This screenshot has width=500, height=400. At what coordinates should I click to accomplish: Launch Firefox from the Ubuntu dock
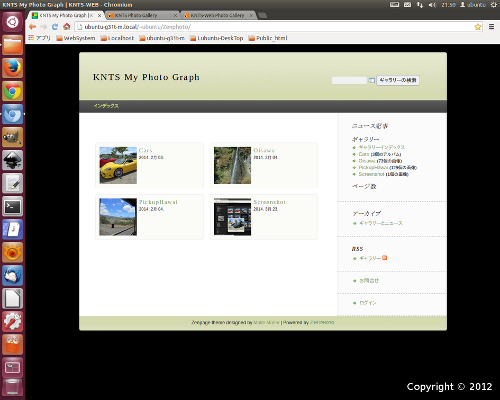click(x=13, y=68)
